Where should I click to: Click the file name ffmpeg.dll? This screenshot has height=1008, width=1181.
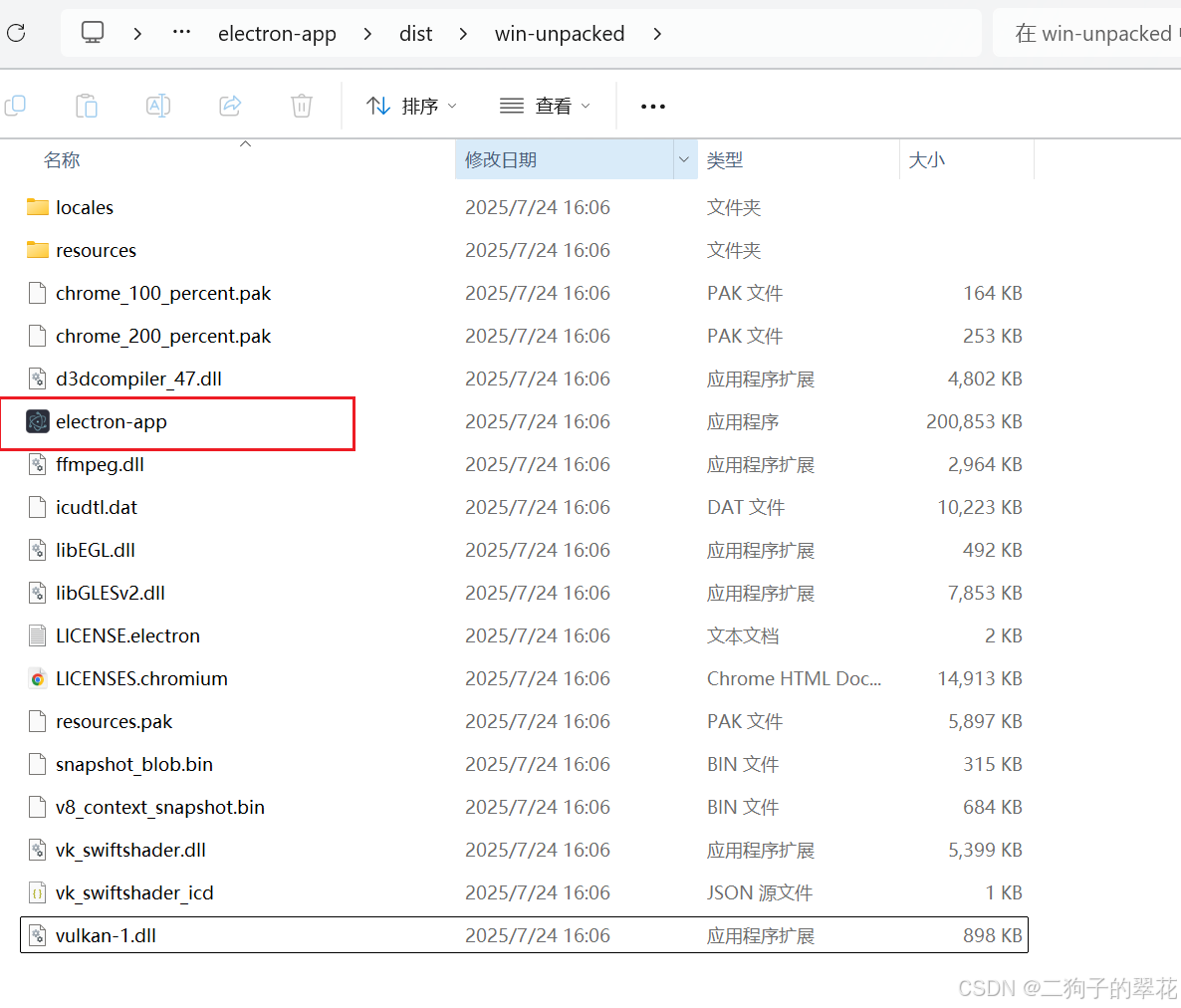click(x=101, y=465)
